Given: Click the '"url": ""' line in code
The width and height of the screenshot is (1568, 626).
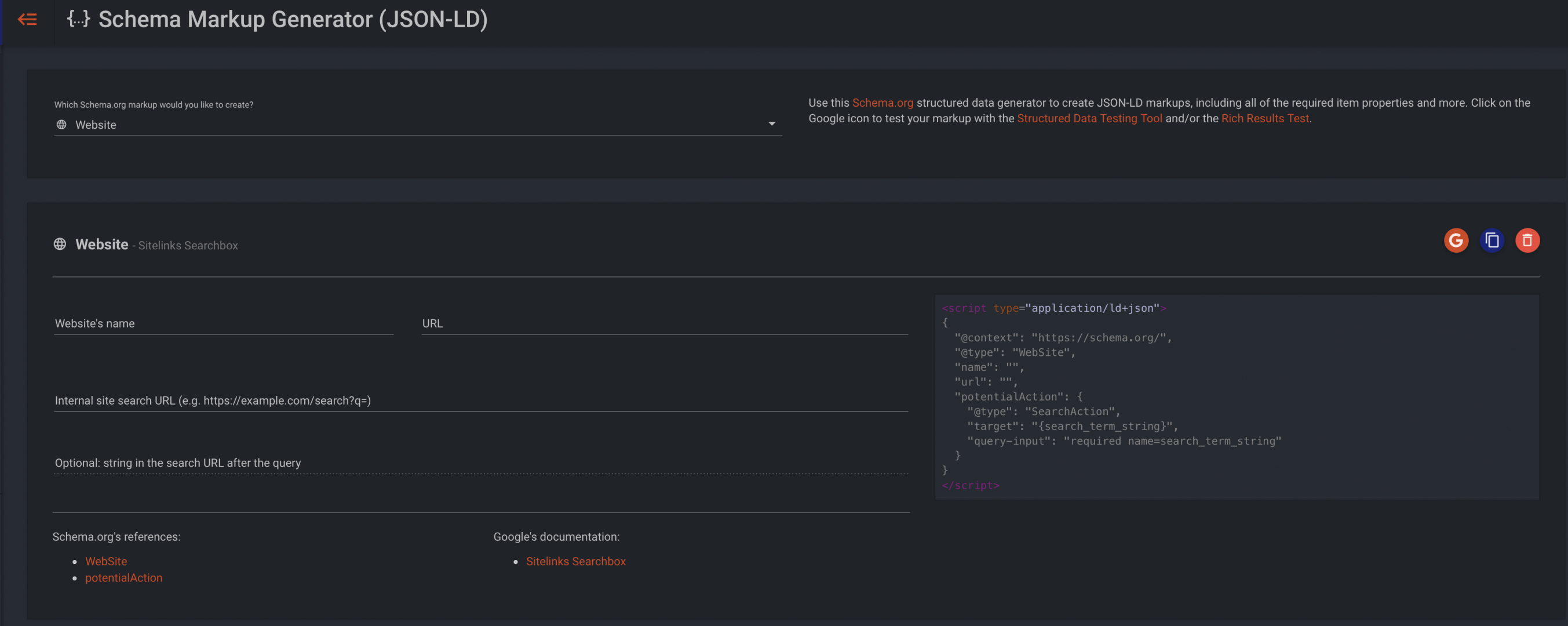Looking at the screenshot, I should 986,382.
